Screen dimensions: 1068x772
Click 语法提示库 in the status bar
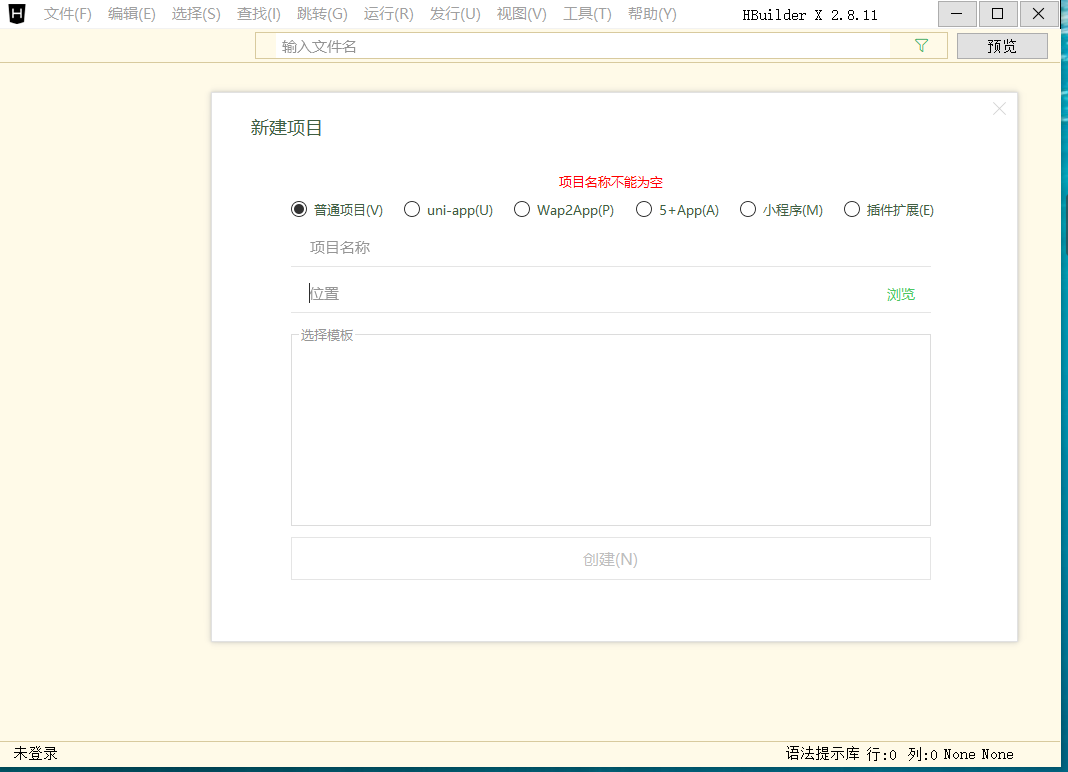coord(822,754)
